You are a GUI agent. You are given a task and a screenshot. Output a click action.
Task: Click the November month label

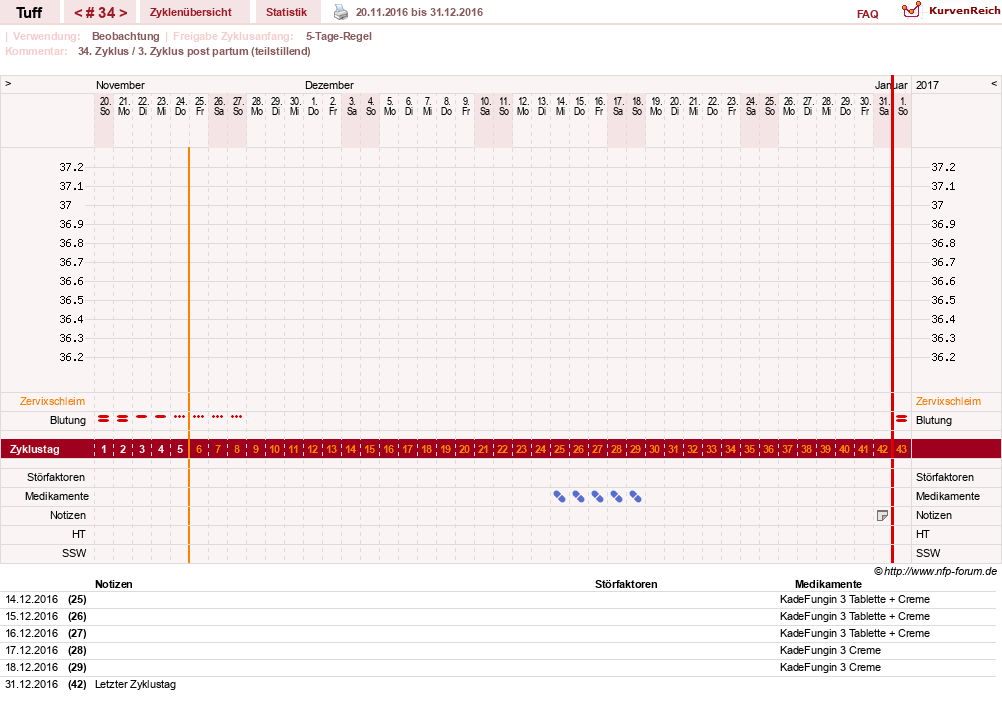tap(120, 85)
